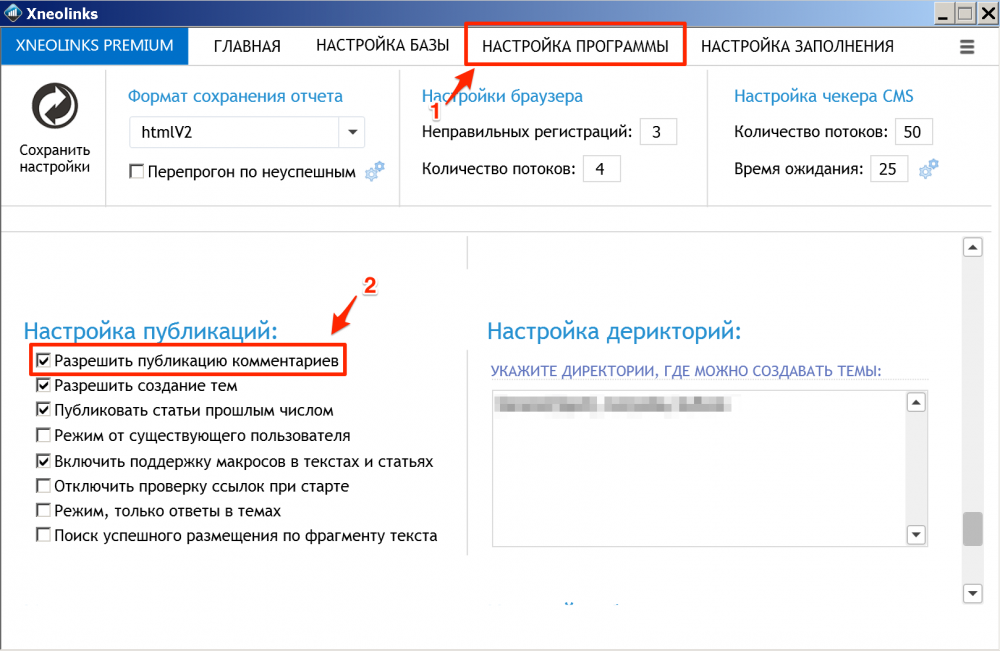
Task: Click the XNEOLINKS PREMIUM tab
Action: coord(94,45)
